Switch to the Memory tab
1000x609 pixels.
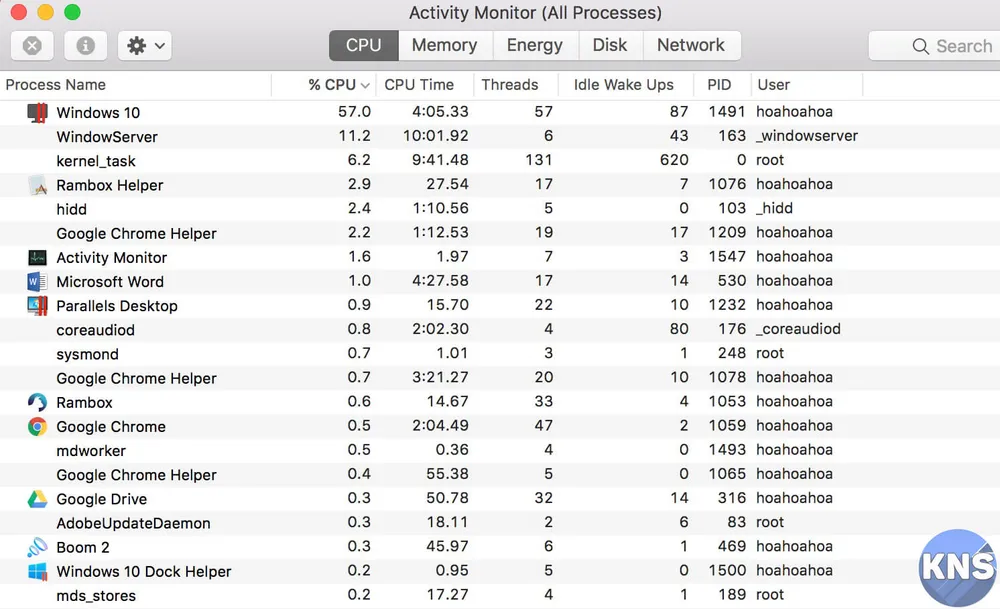coord(445,45)
